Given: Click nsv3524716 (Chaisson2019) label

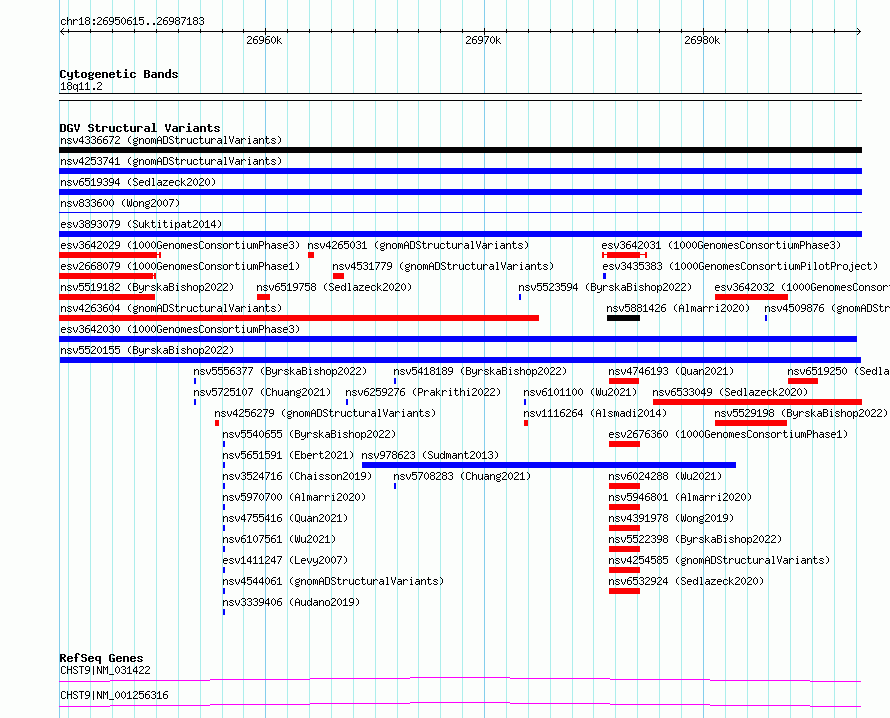Looking at the screenshot, I should click(x=297, y=476).
